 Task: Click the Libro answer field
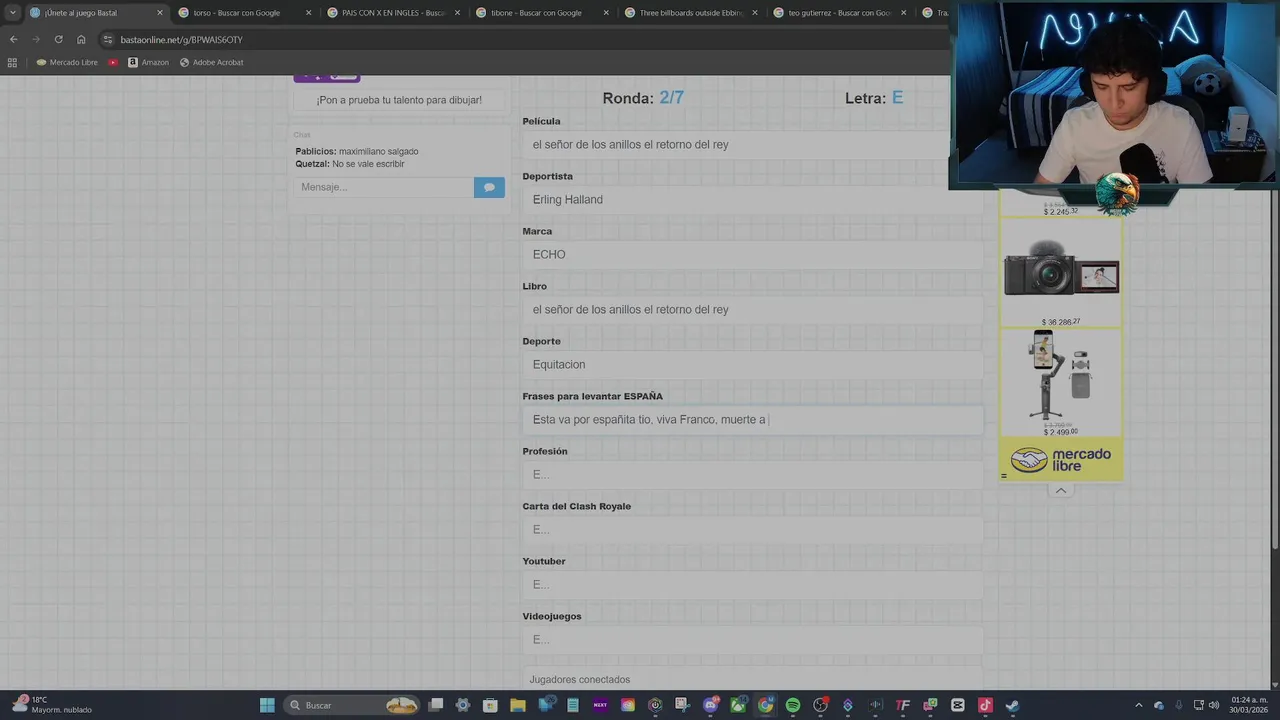point(752,309)
